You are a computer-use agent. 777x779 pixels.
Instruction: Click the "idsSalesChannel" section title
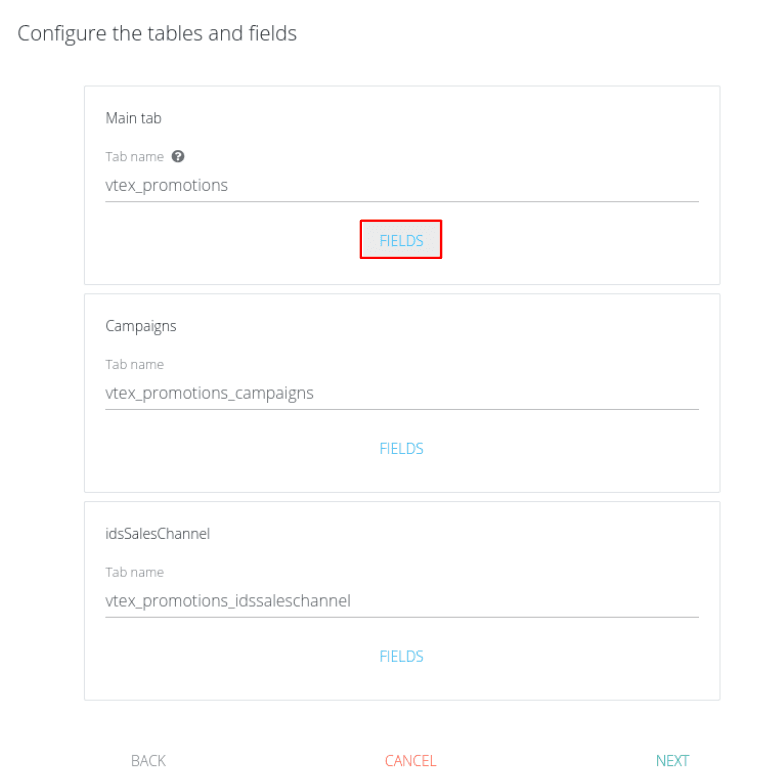tap(157, 534)
